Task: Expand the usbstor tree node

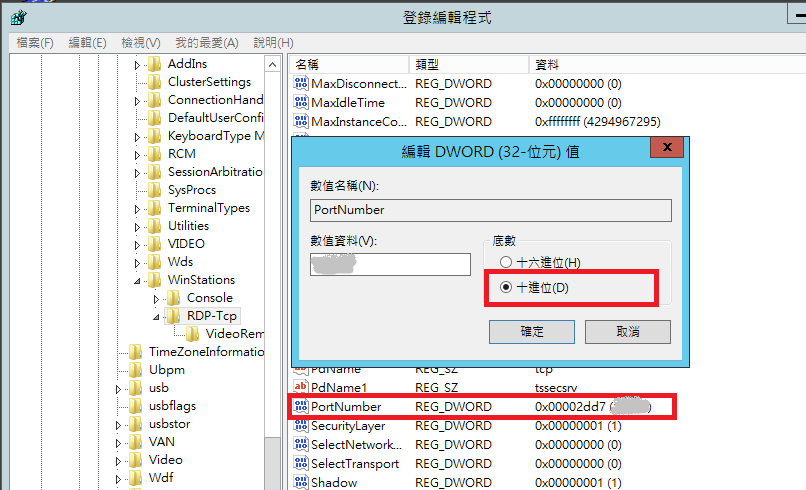Action: [x=118, y=425]
